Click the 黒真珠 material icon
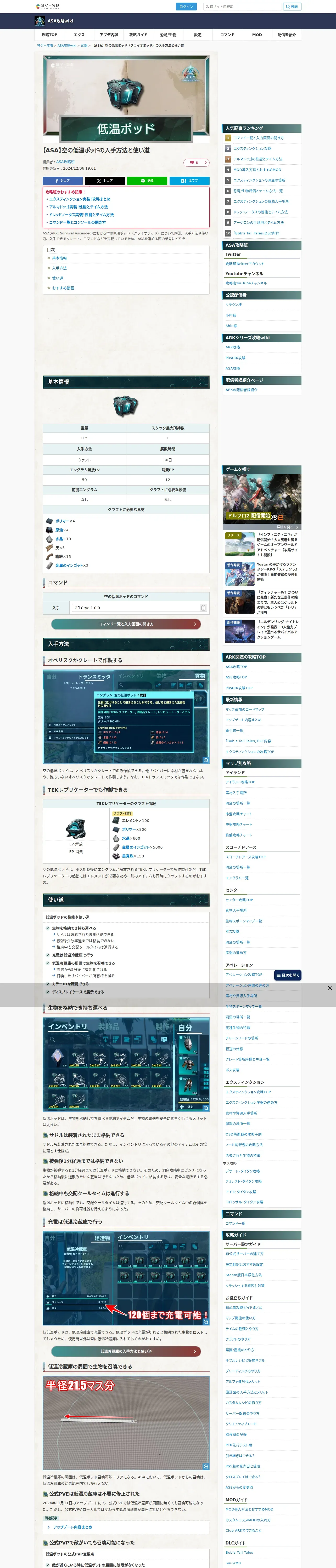The image size is (336, 1568). click(x=116, y=856)
